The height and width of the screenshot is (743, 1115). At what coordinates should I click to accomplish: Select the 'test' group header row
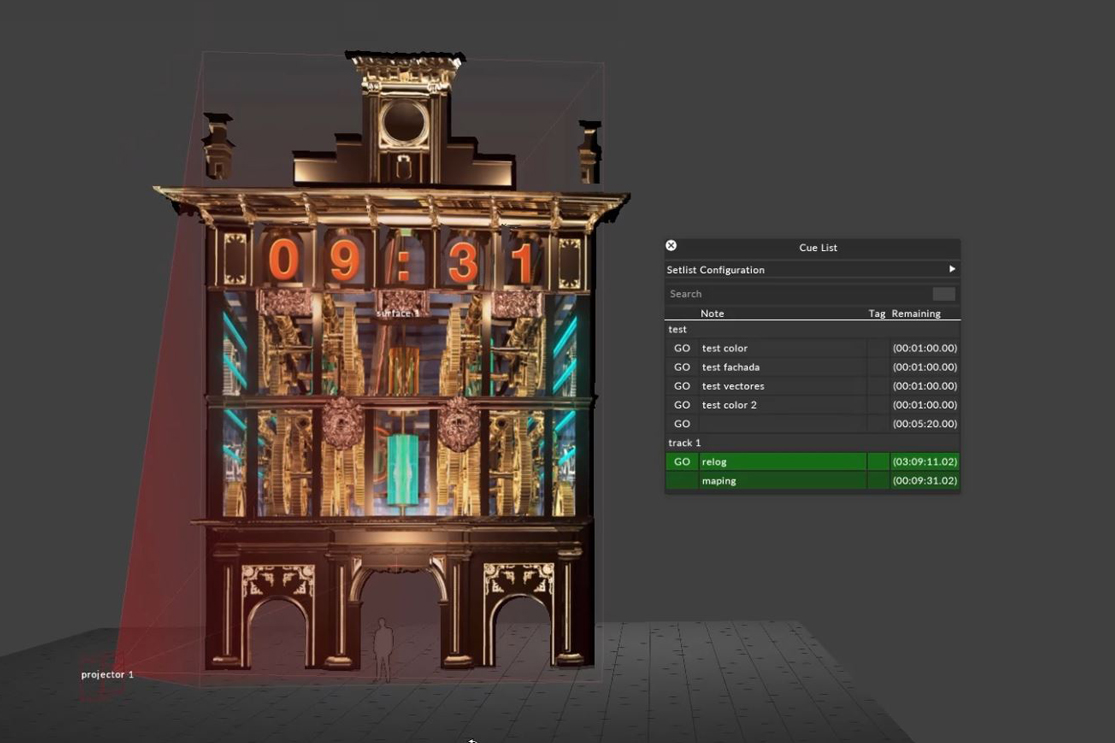point(812,329)
